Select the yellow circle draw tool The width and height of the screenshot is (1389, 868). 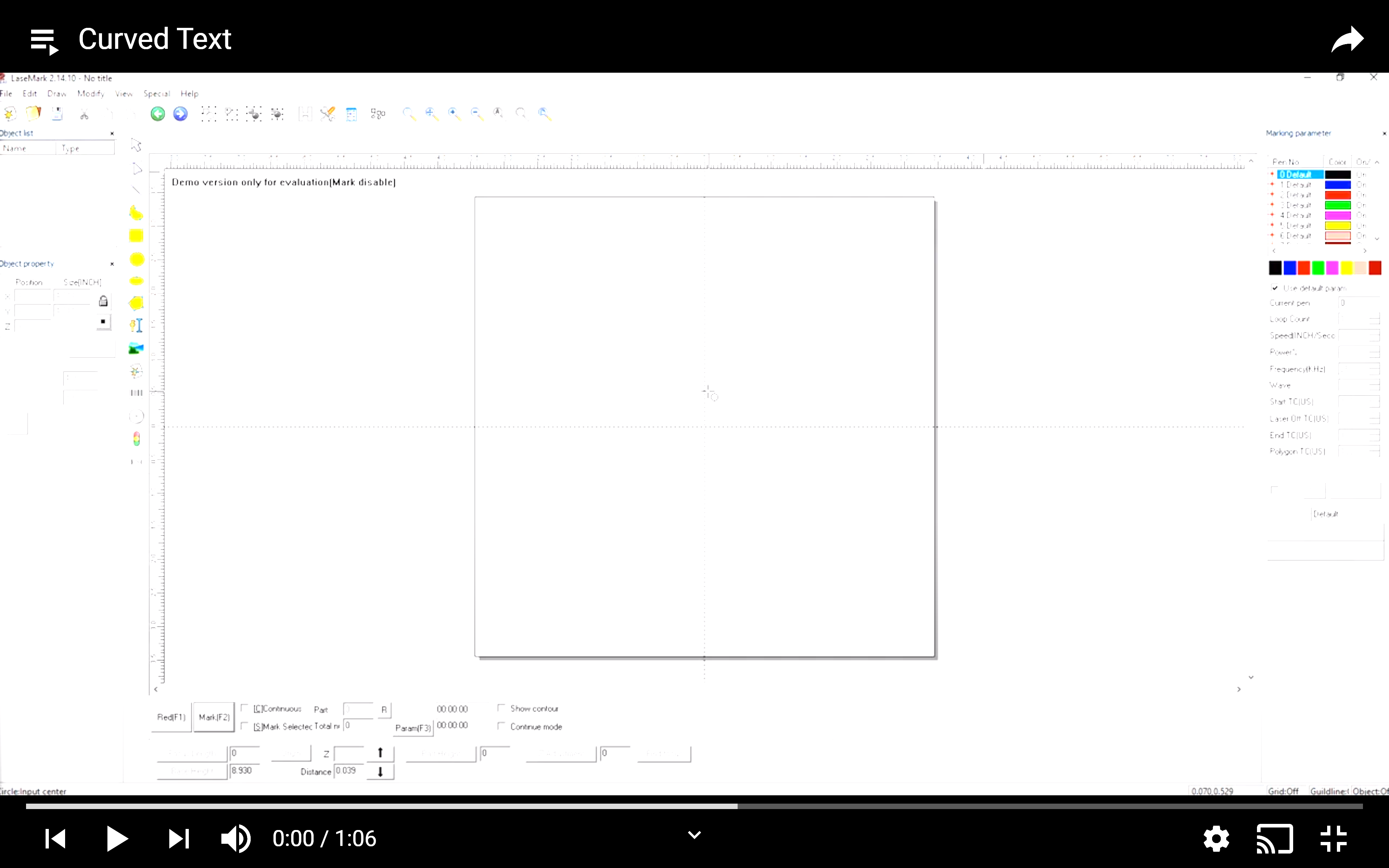[x=137, y=259]
